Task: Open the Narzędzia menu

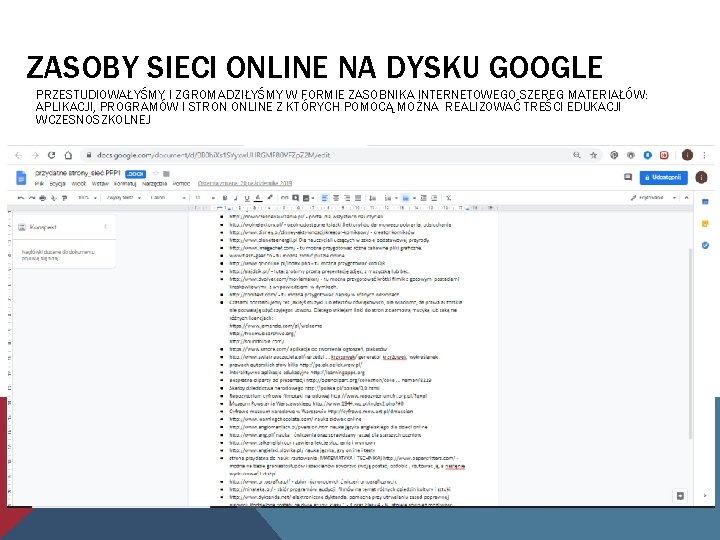Action: click(154, 184)
